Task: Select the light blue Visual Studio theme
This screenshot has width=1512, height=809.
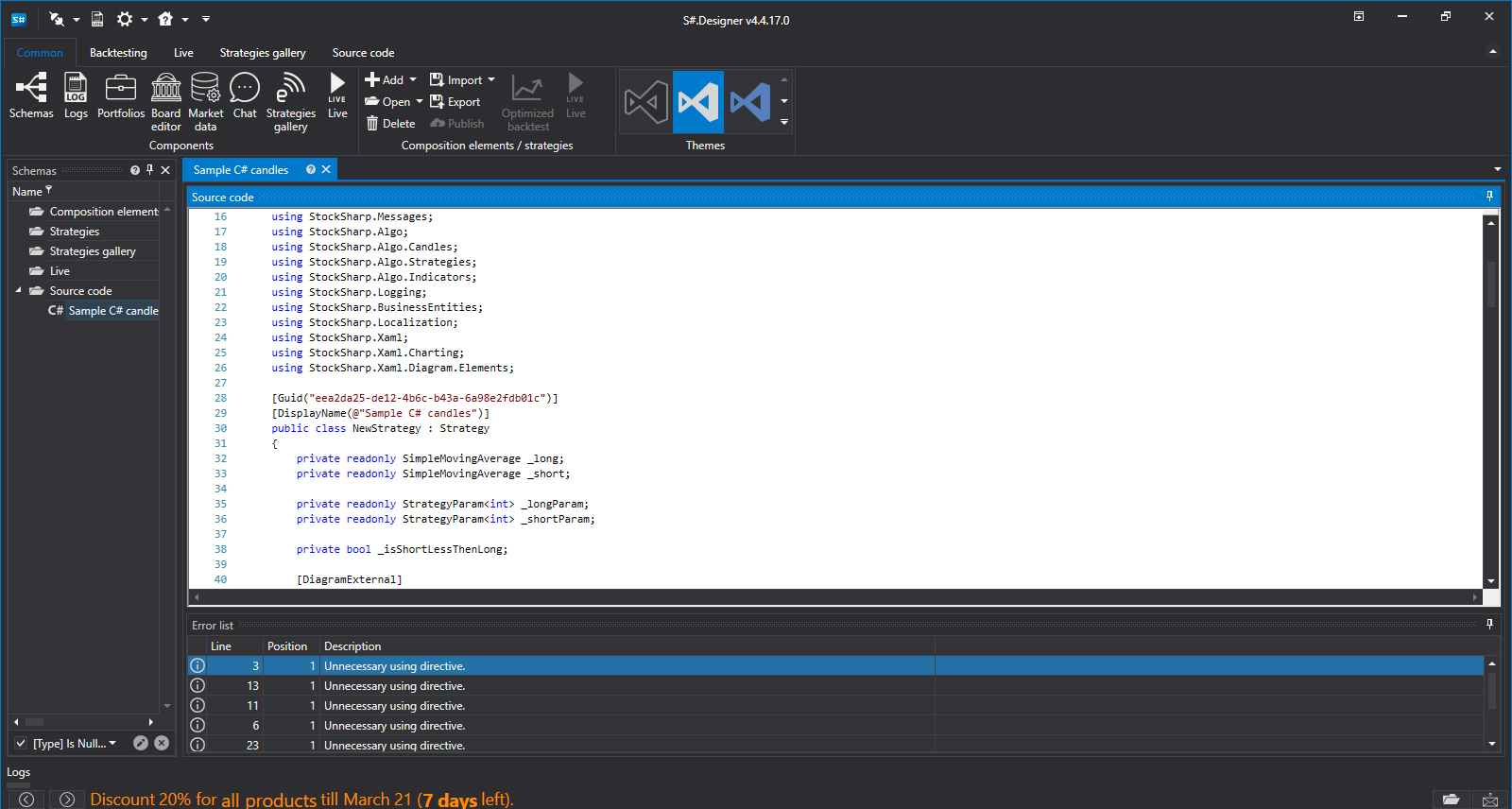Action: point(750,102)
